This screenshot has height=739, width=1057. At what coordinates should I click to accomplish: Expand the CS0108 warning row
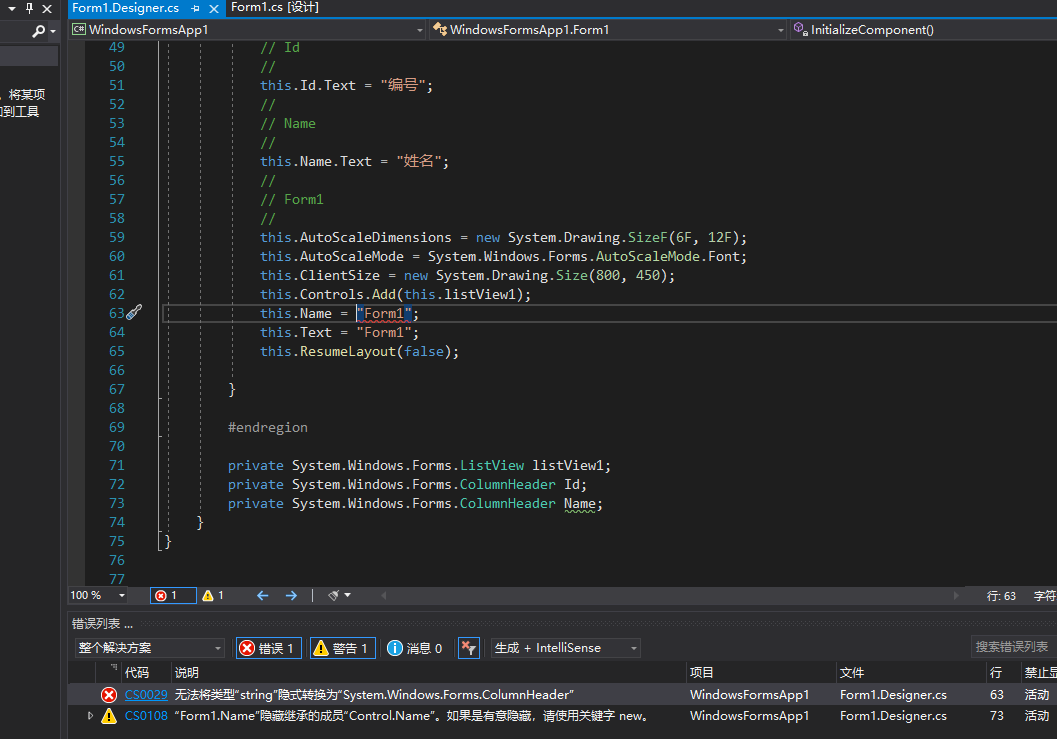click(90, 715)
